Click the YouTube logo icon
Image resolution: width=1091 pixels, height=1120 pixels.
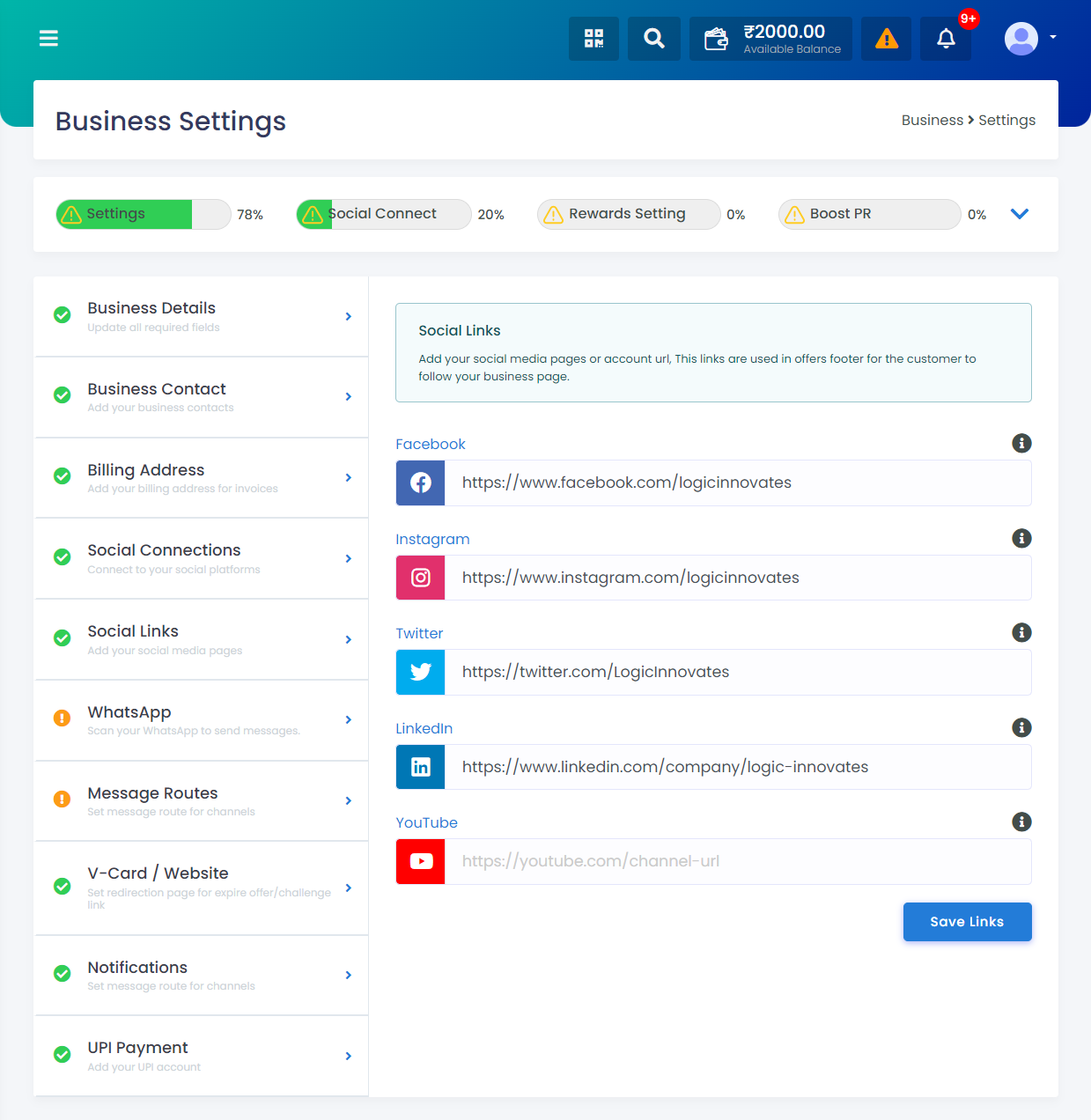pyautogui.click(x=421, y=861)
